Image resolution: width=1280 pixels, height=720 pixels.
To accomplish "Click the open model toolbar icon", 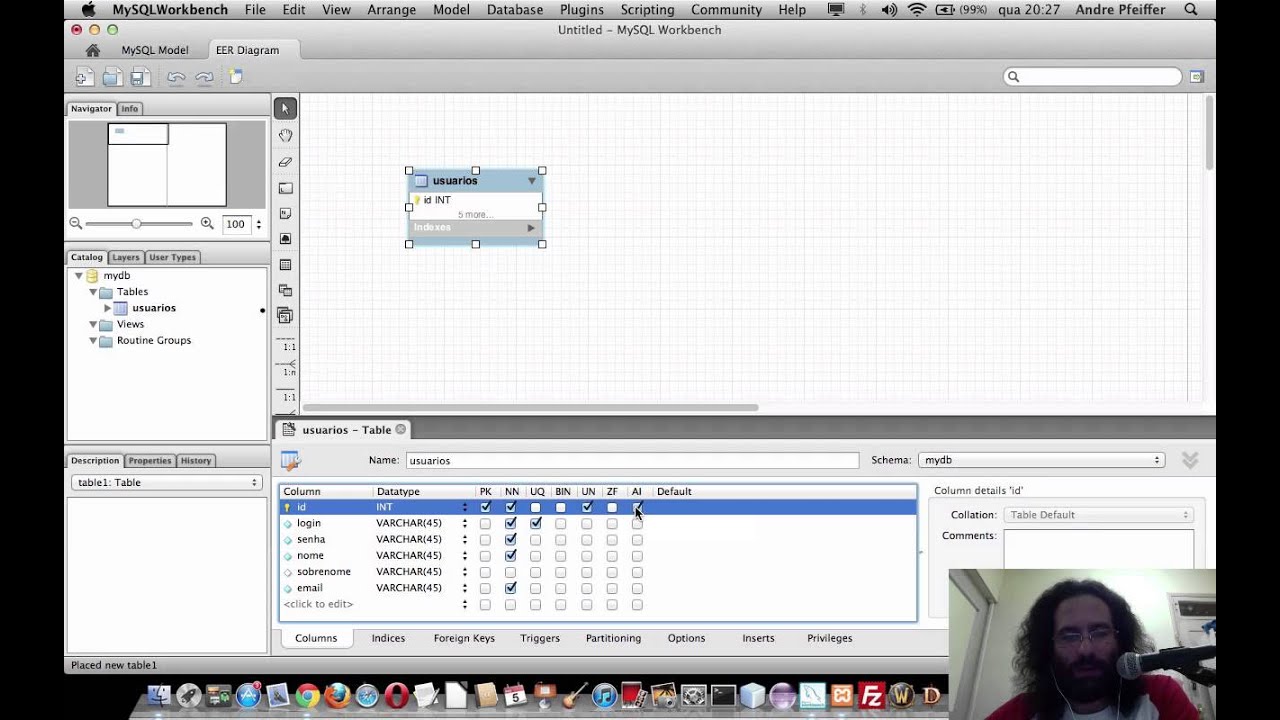I will [112, 77].
